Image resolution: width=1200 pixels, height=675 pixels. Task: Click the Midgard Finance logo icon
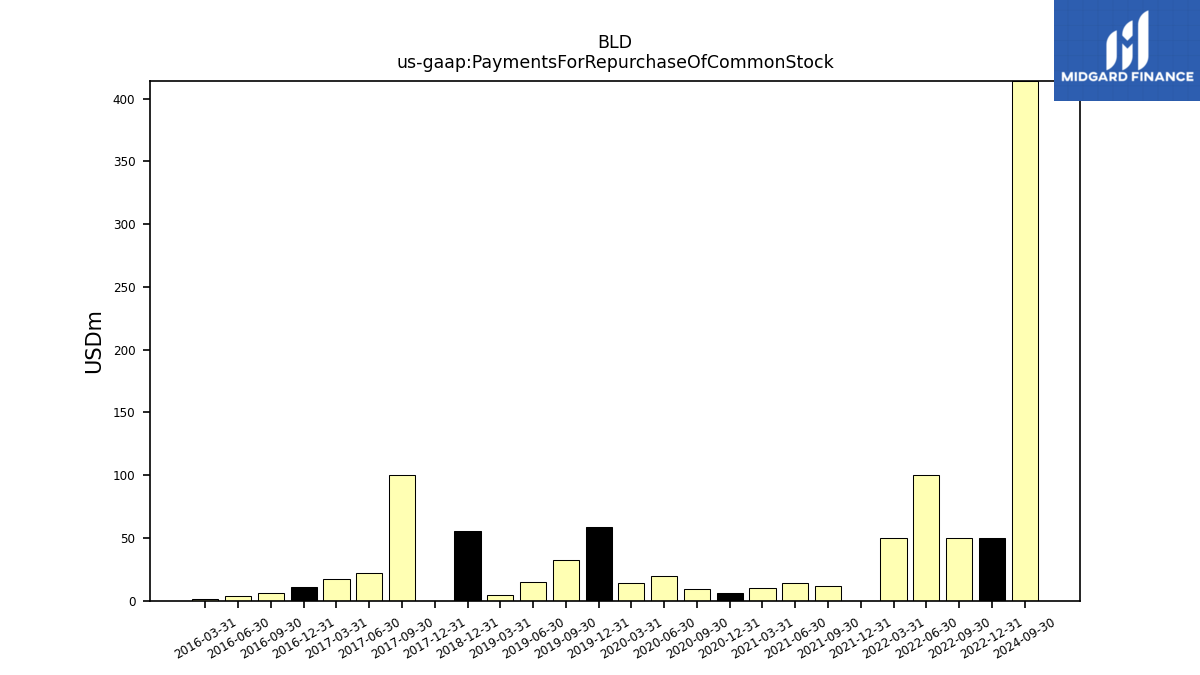[1127, 40]
